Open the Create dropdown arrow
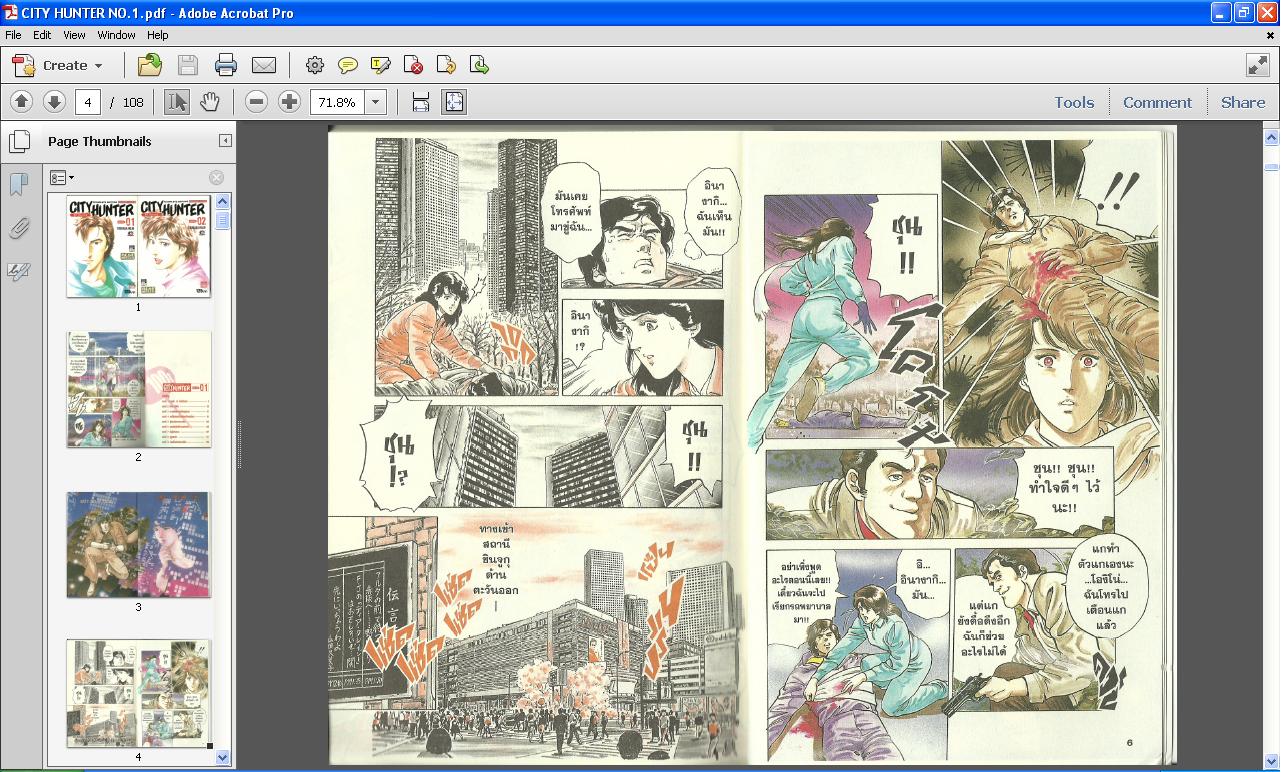 point(98,66)
